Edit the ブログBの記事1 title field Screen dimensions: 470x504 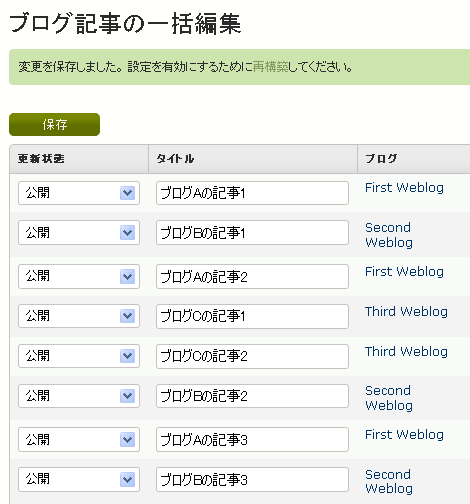tap(252, 233)
